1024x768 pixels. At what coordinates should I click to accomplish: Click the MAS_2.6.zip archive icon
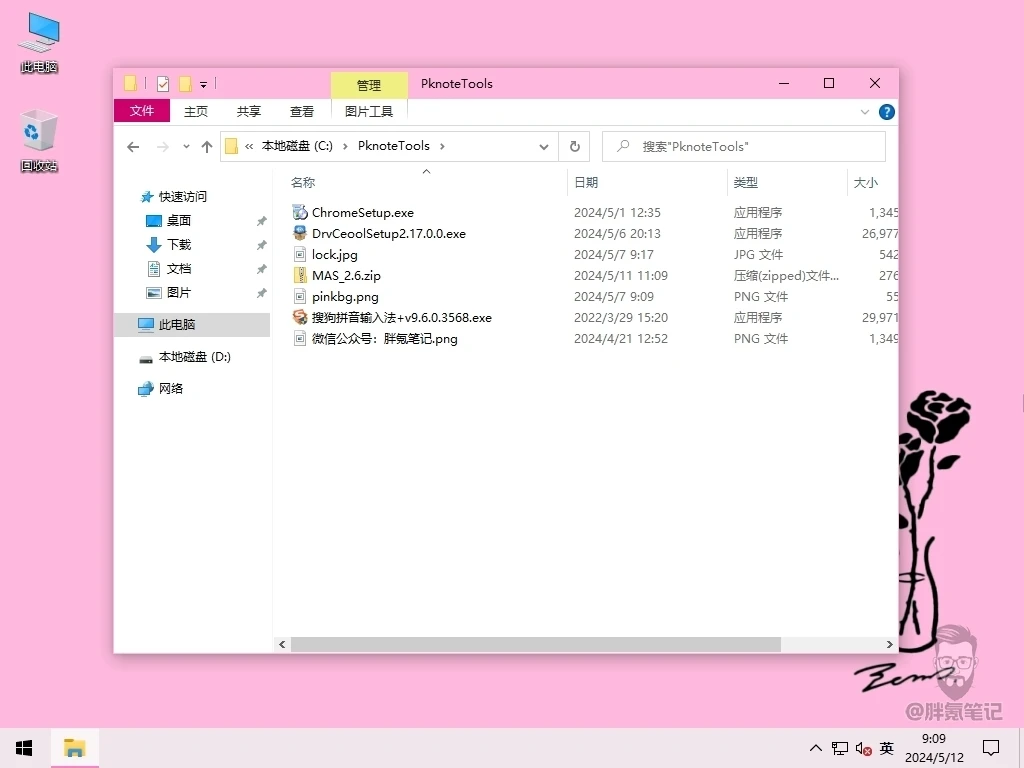[x=300, y=275]
